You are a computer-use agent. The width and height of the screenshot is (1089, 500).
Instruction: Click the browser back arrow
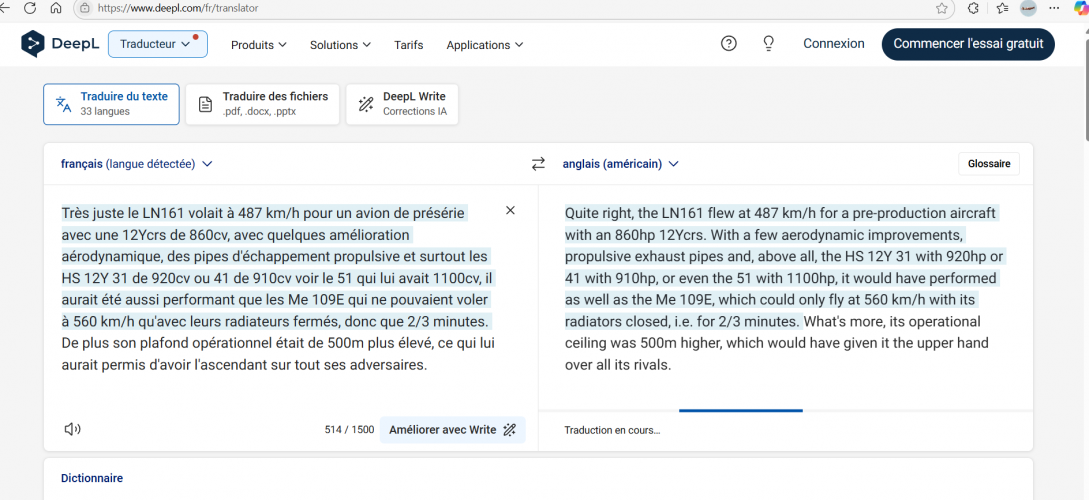pos(6,8)
